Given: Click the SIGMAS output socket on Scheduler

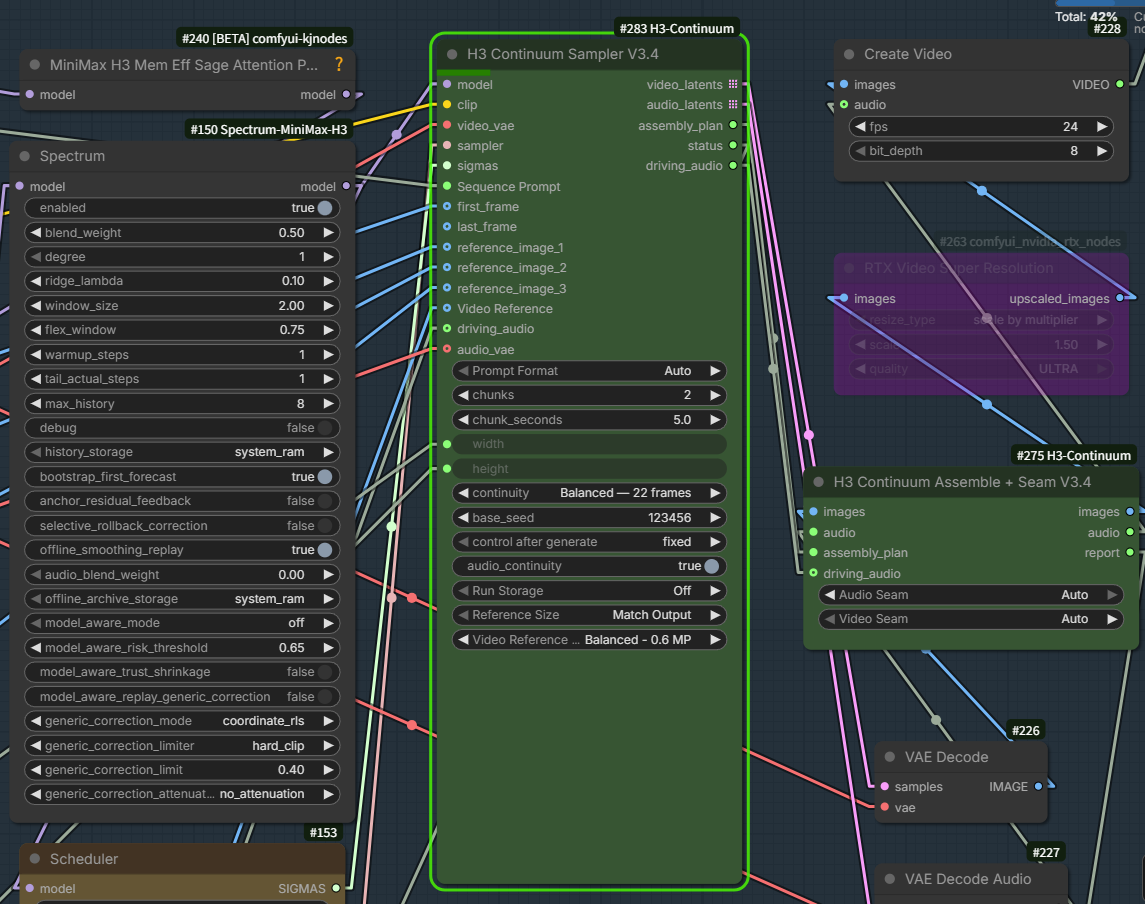Looking at the screenshot, I should click(x=336, y=889).
